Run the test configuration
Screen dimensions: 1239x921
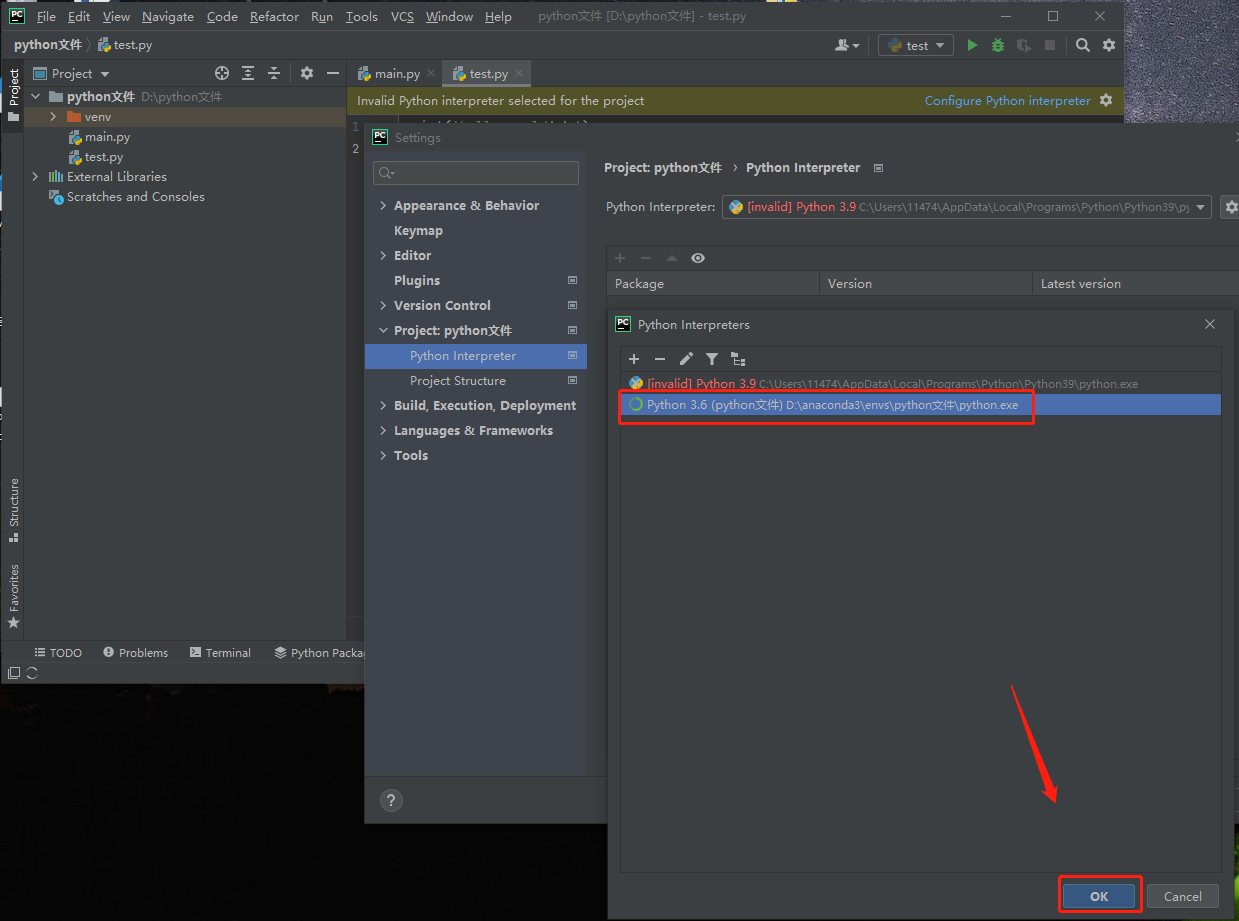(x=971, y=45)
